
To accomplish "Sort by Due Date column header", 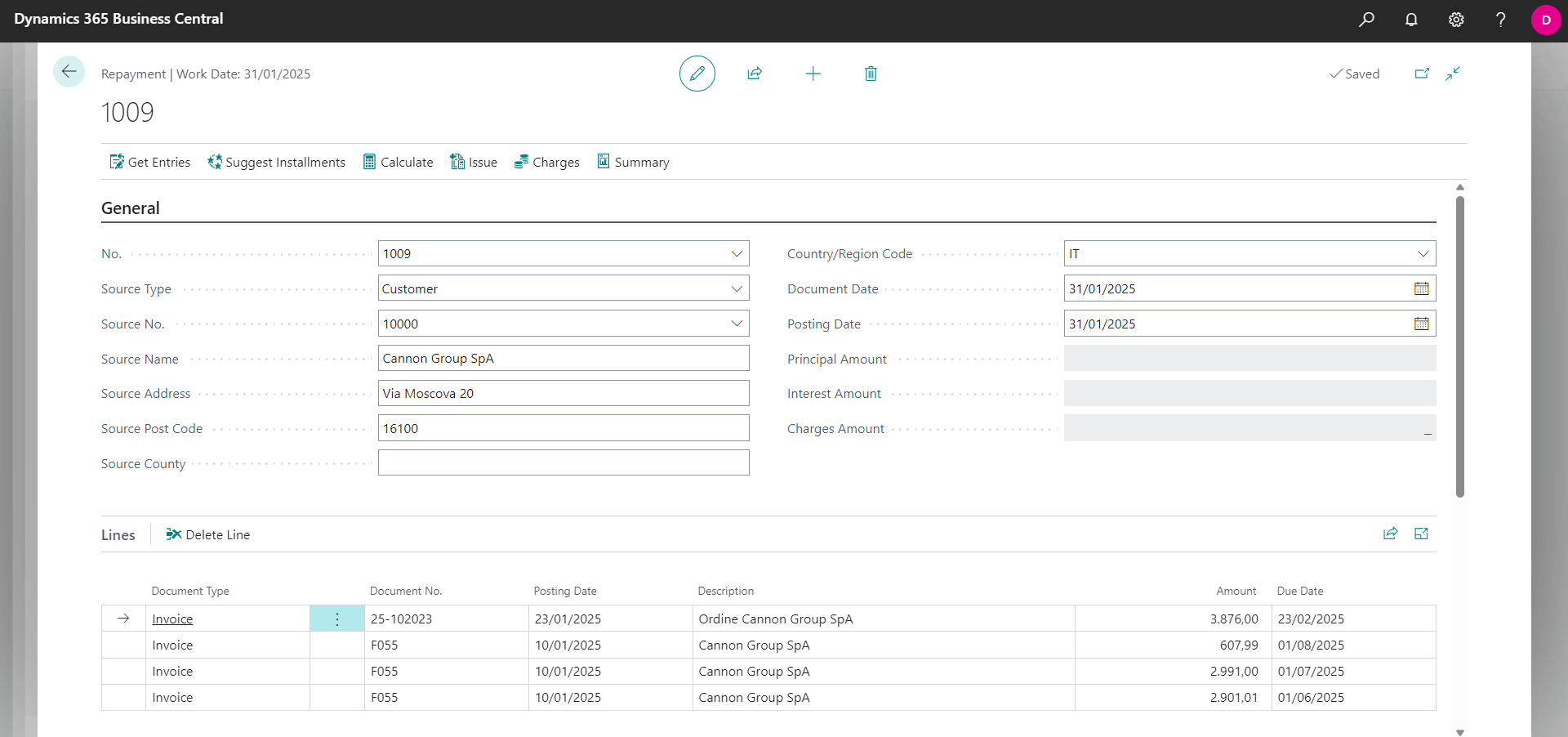I will tap(1300, 591).
